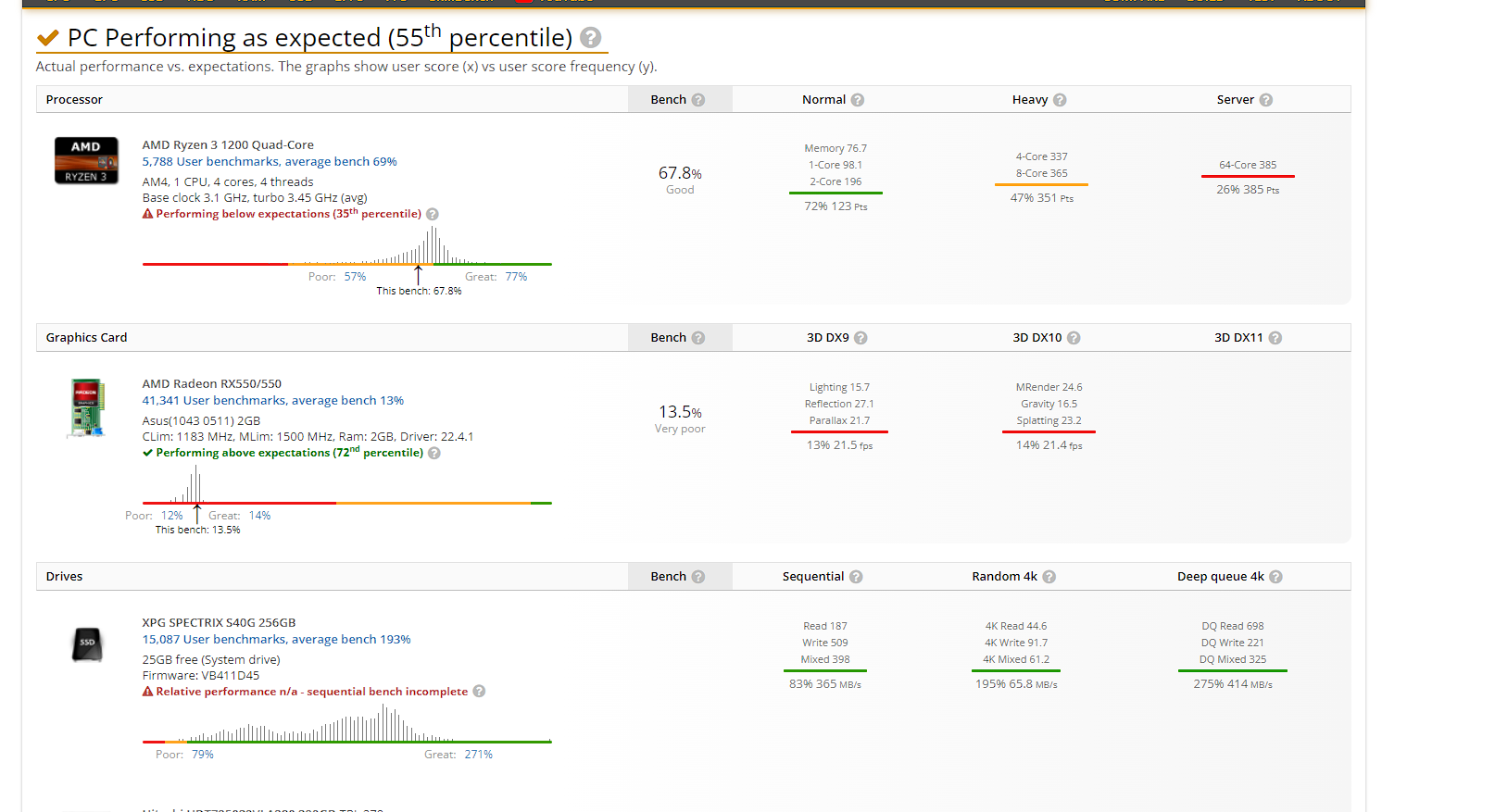Open 15,087 User benchmarks, average bench 193% link

point(276,640)
